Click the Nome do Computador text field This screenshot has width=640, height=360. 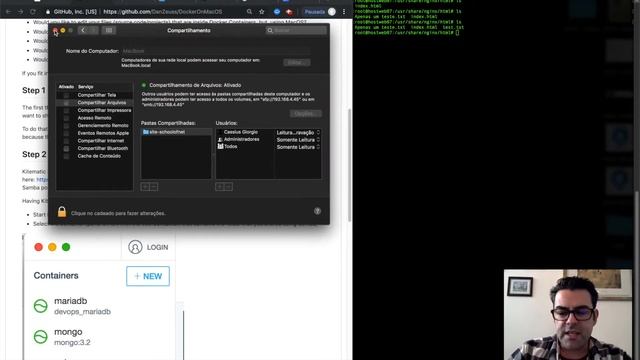tap(216, 51)
